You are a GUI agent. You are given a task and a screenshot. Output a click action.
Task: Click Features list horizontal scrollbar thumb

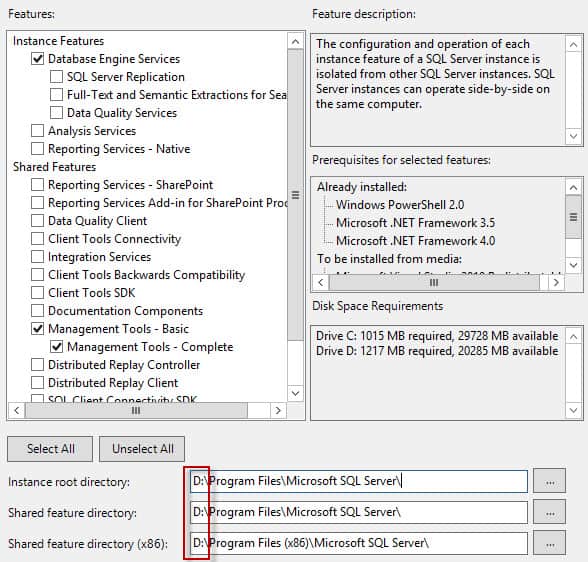[x=136, y=410]
